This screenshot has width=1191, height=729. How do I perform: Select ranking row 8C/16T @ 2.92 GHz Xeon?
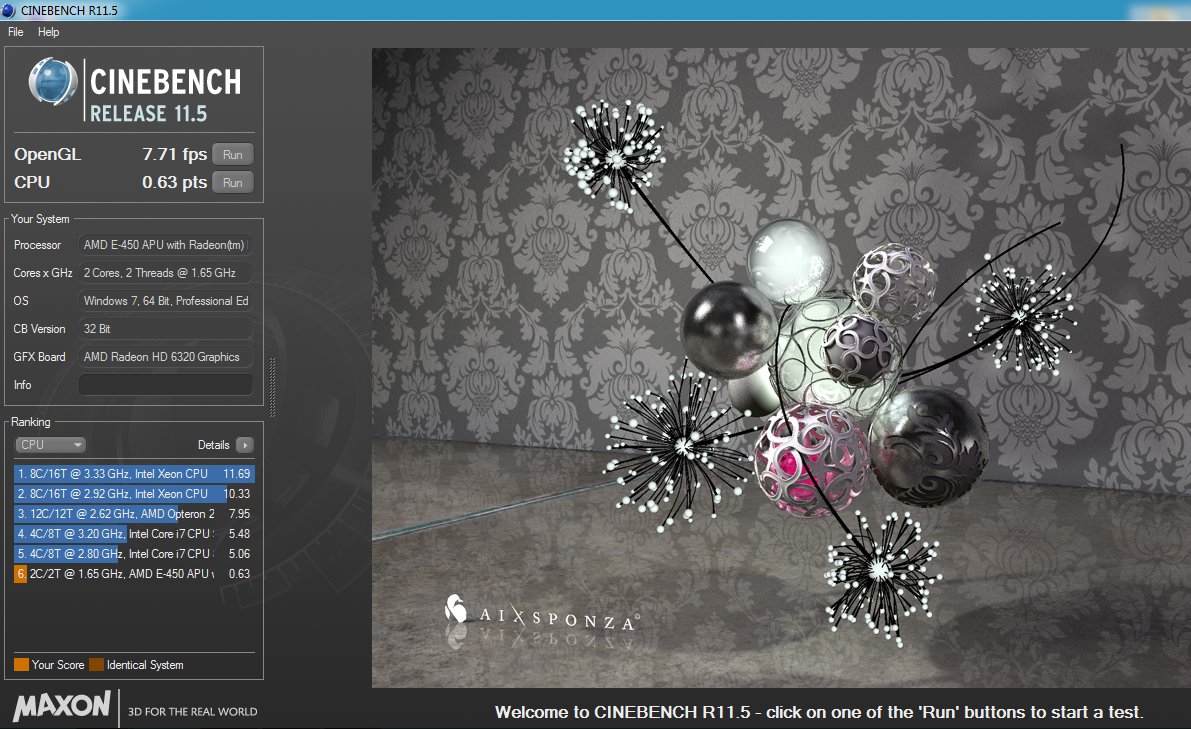tap(134, 494)
